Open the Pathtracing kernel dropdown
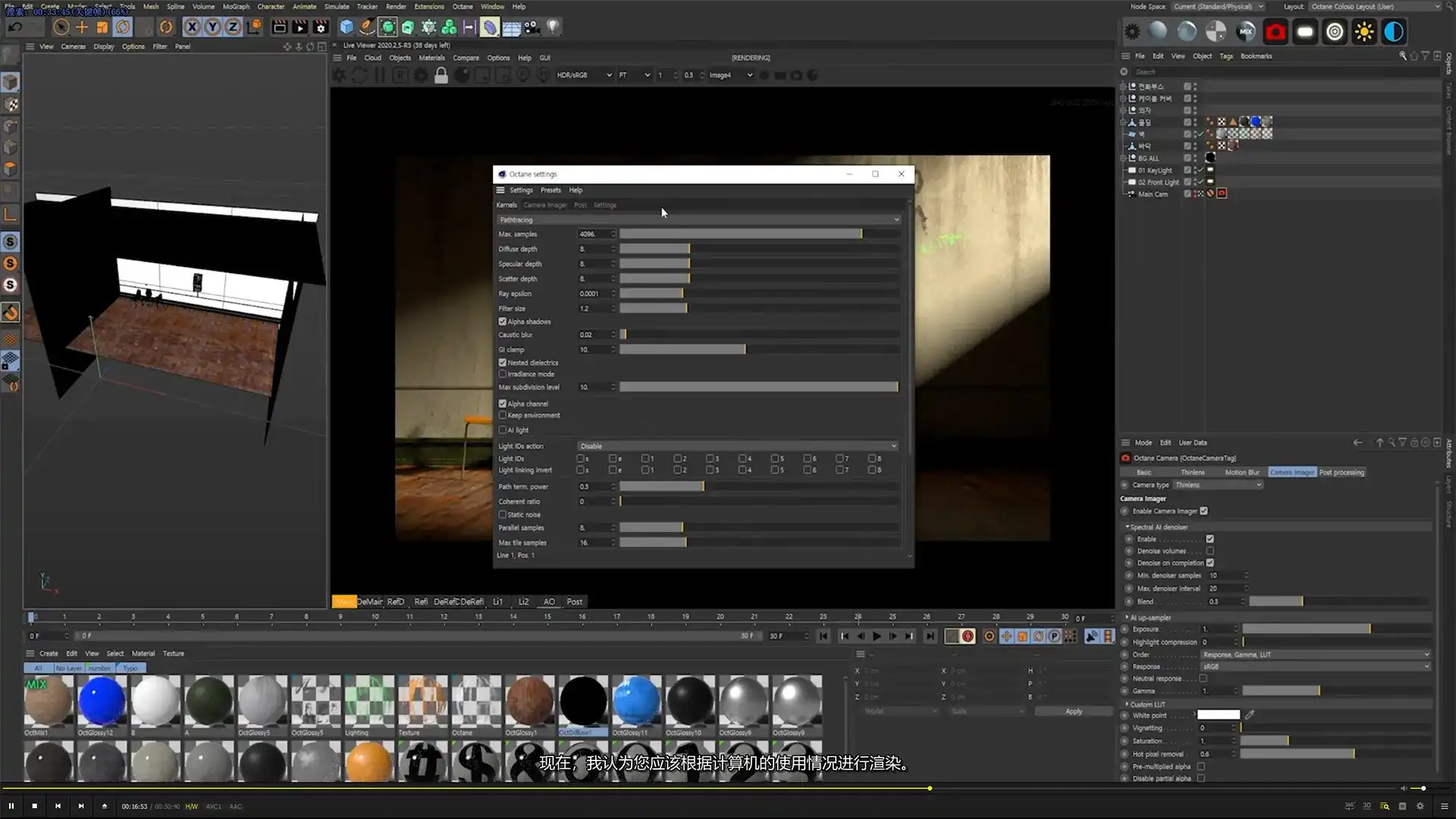The image size is (1456, 819). coord(698,219)
